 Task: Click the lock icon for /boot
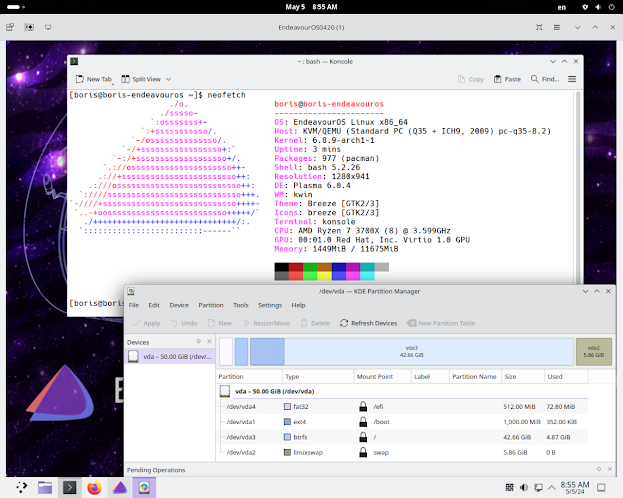click(x=363, y=422)
